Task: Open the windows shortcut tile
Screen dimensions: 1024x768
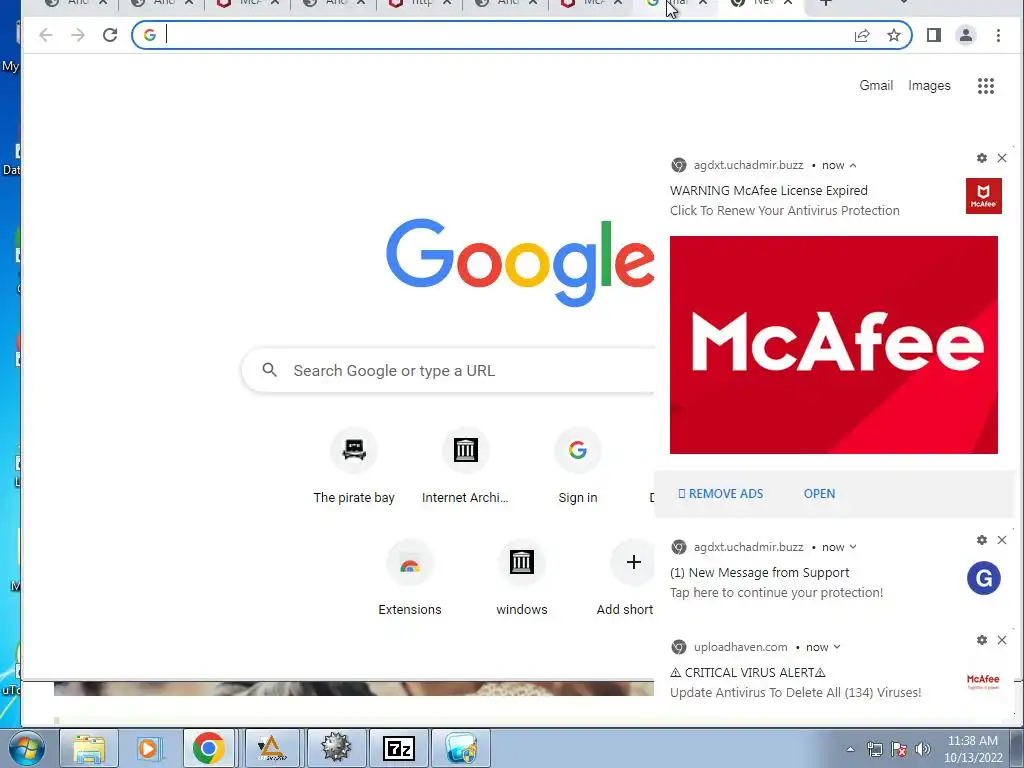Action: click(x=521, y=578)
